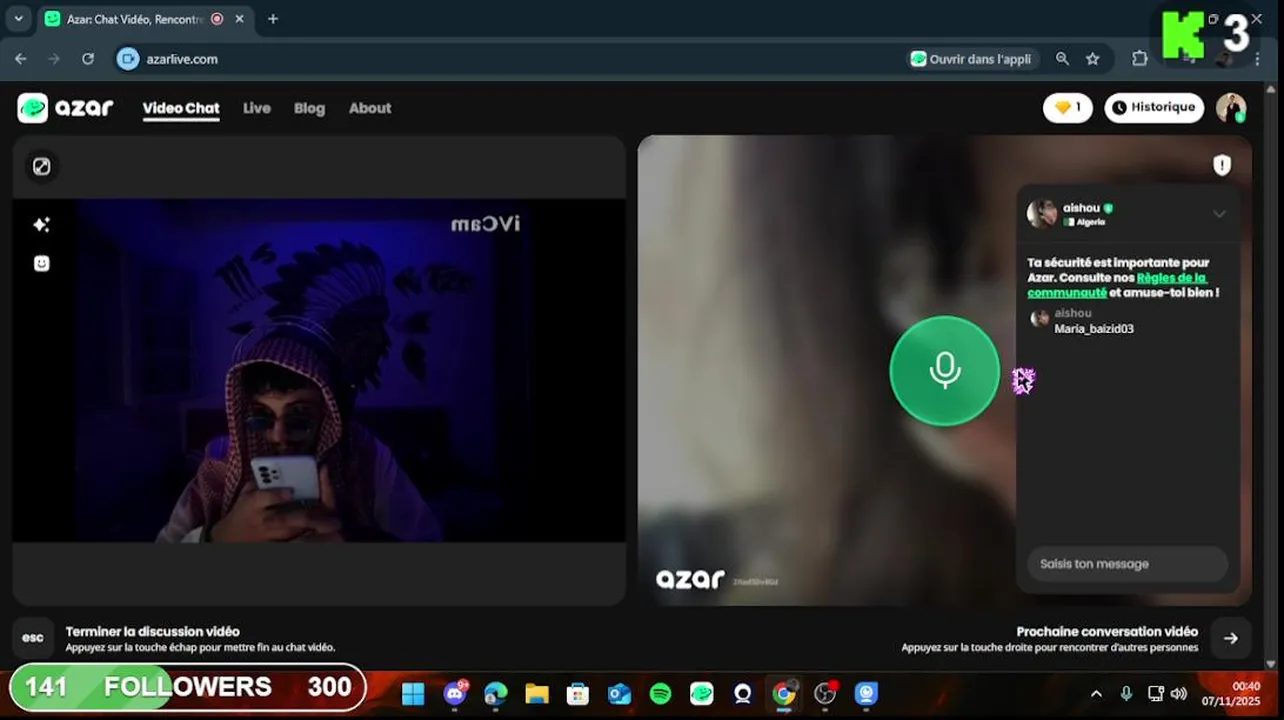Screen dimensions: 1284x720
Task: Toggle the green microphone button
Action: click(944, 371)
